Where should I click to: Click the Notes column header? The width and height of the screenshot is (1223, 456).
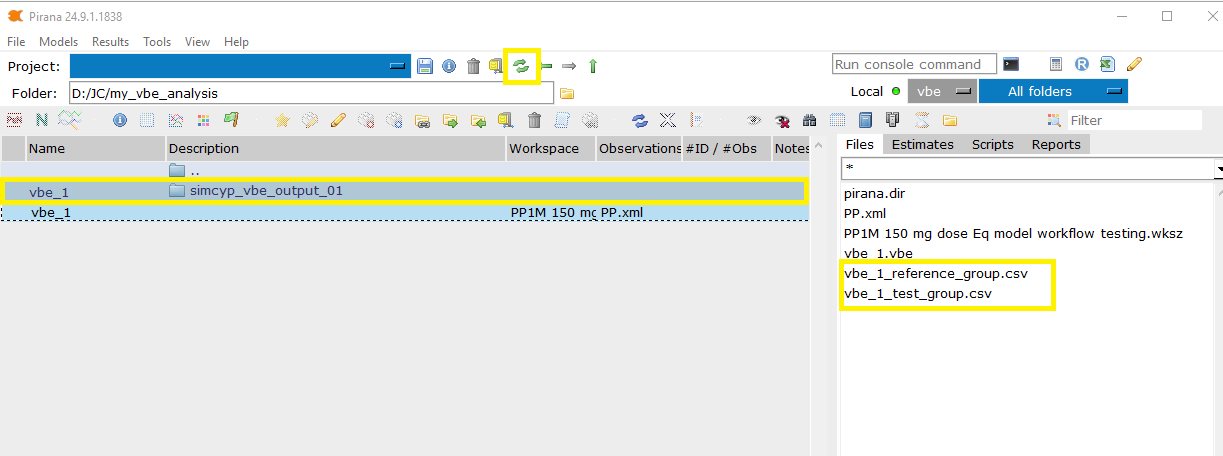coord(791,148)
